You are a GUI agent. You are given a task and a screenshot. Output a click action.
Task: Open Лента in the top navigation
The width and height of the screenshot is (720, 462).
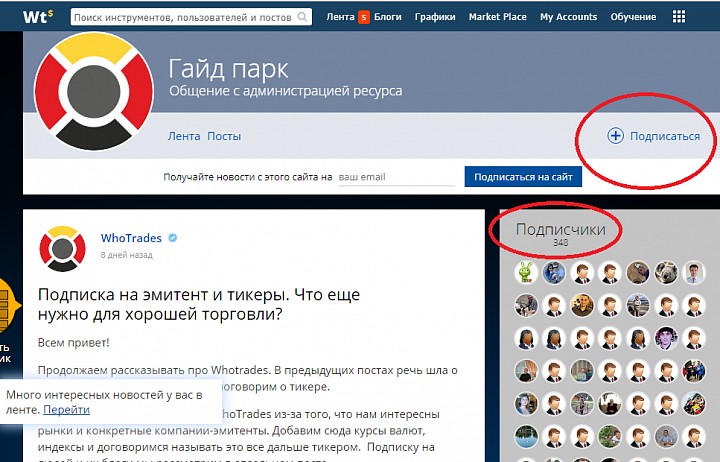340,17
